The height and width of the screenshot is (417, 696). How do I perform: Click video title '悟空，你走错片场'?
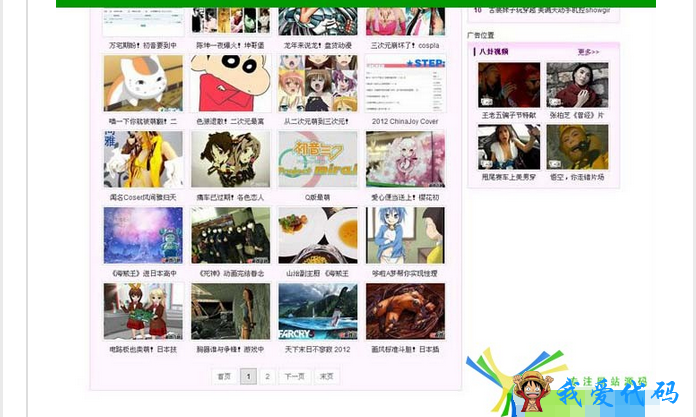[577, 177]
